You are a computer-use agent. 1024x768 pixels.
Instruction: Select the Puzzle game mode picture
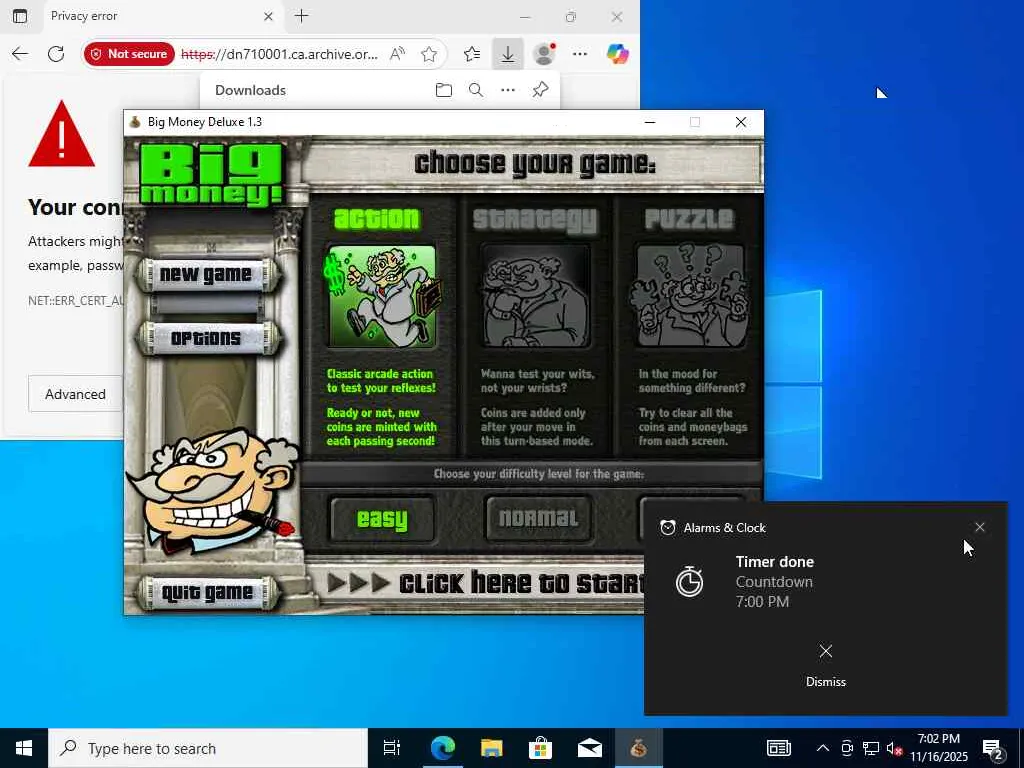(690, 296)
